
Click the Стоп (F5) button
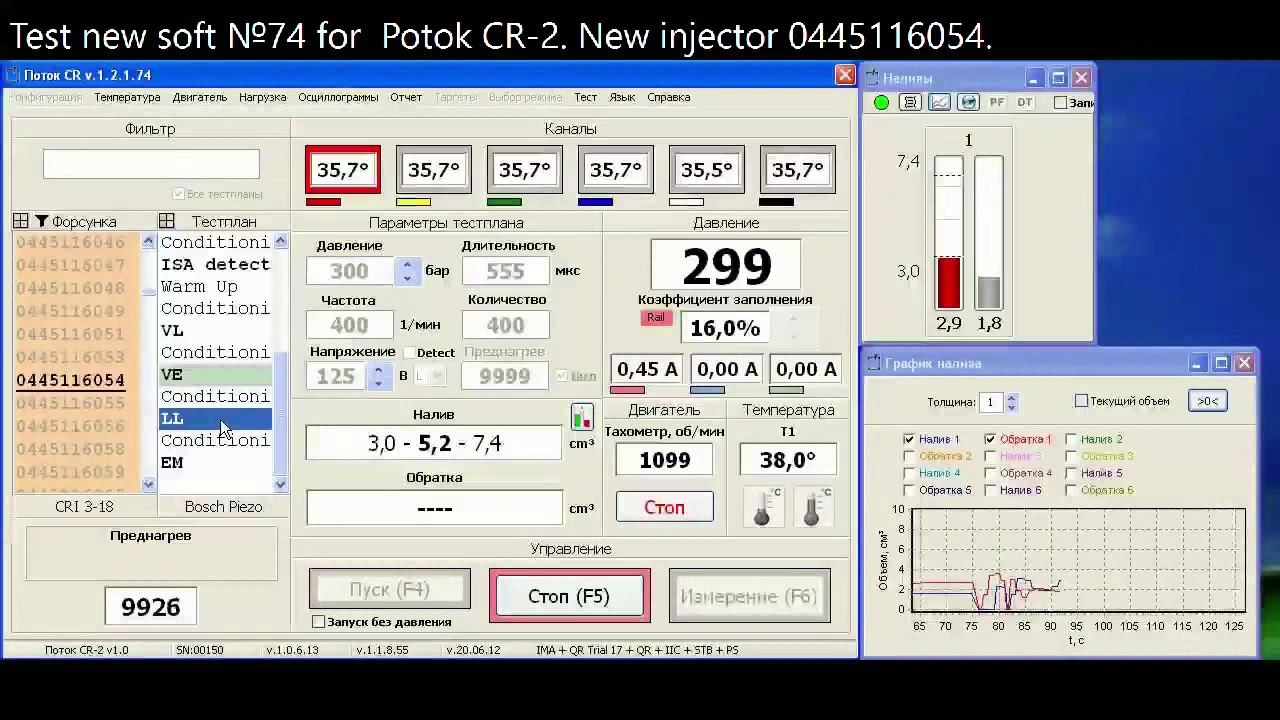click(569, 596)
